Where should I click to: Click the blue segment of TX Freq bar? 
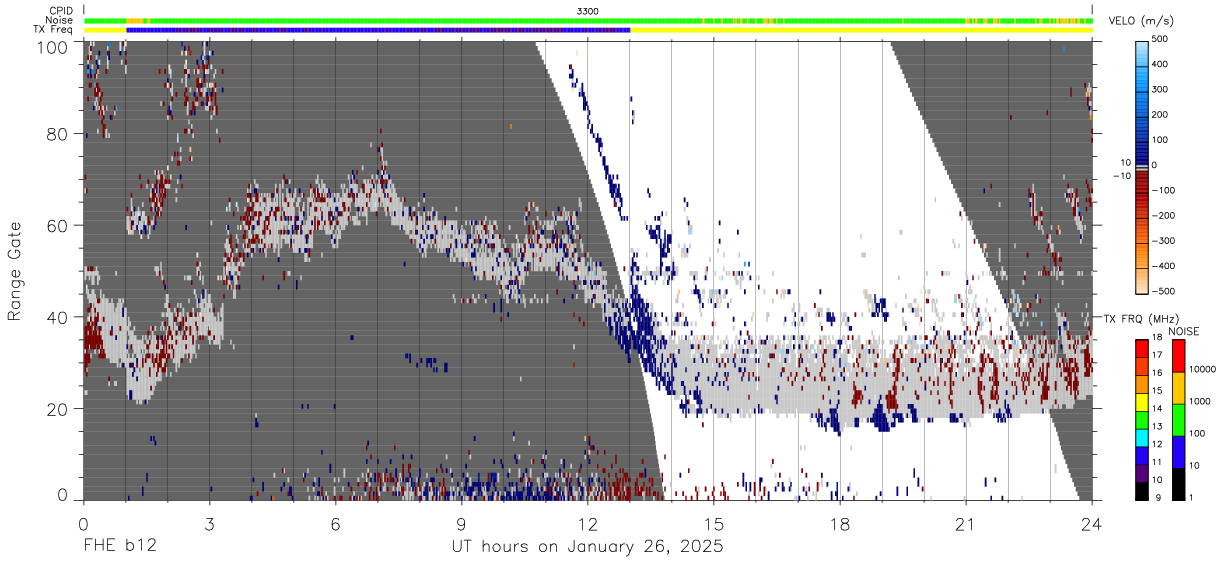[378, 30]
